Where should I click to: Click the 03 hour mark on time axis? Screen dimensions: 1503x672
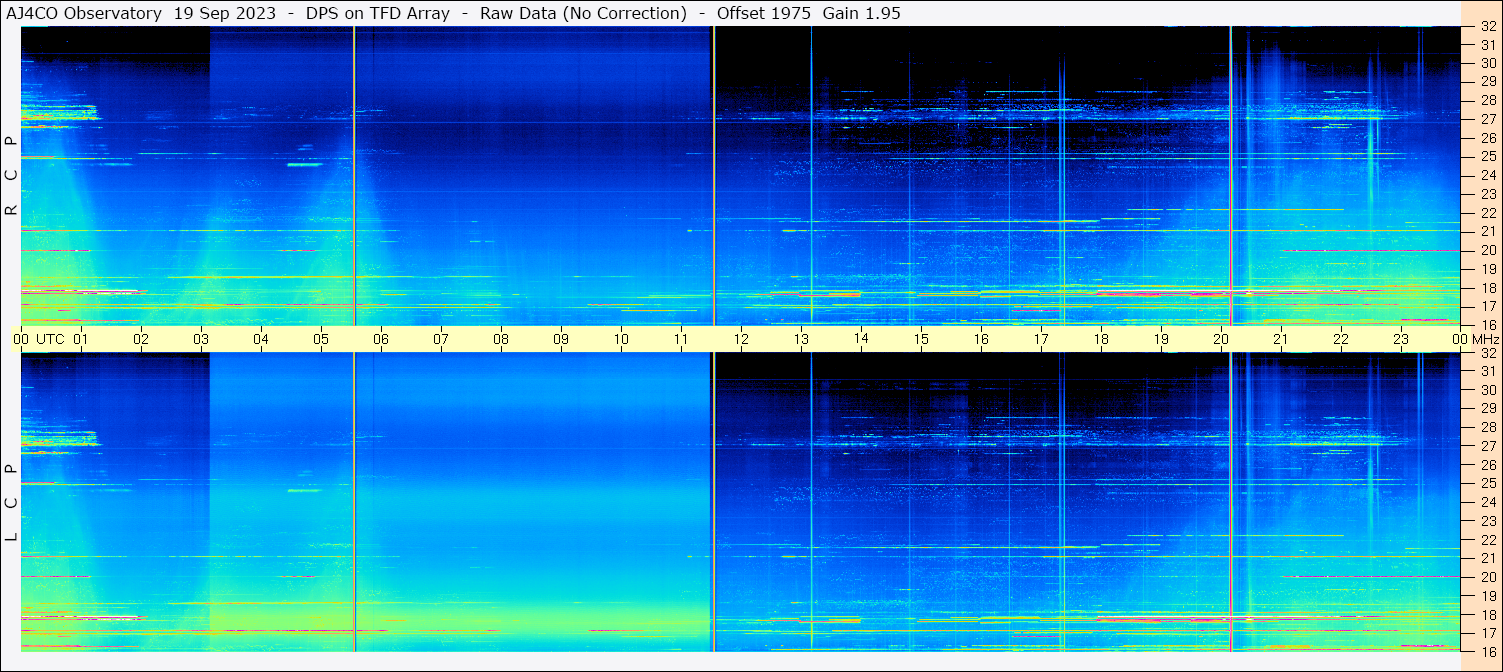coord(201,339)
